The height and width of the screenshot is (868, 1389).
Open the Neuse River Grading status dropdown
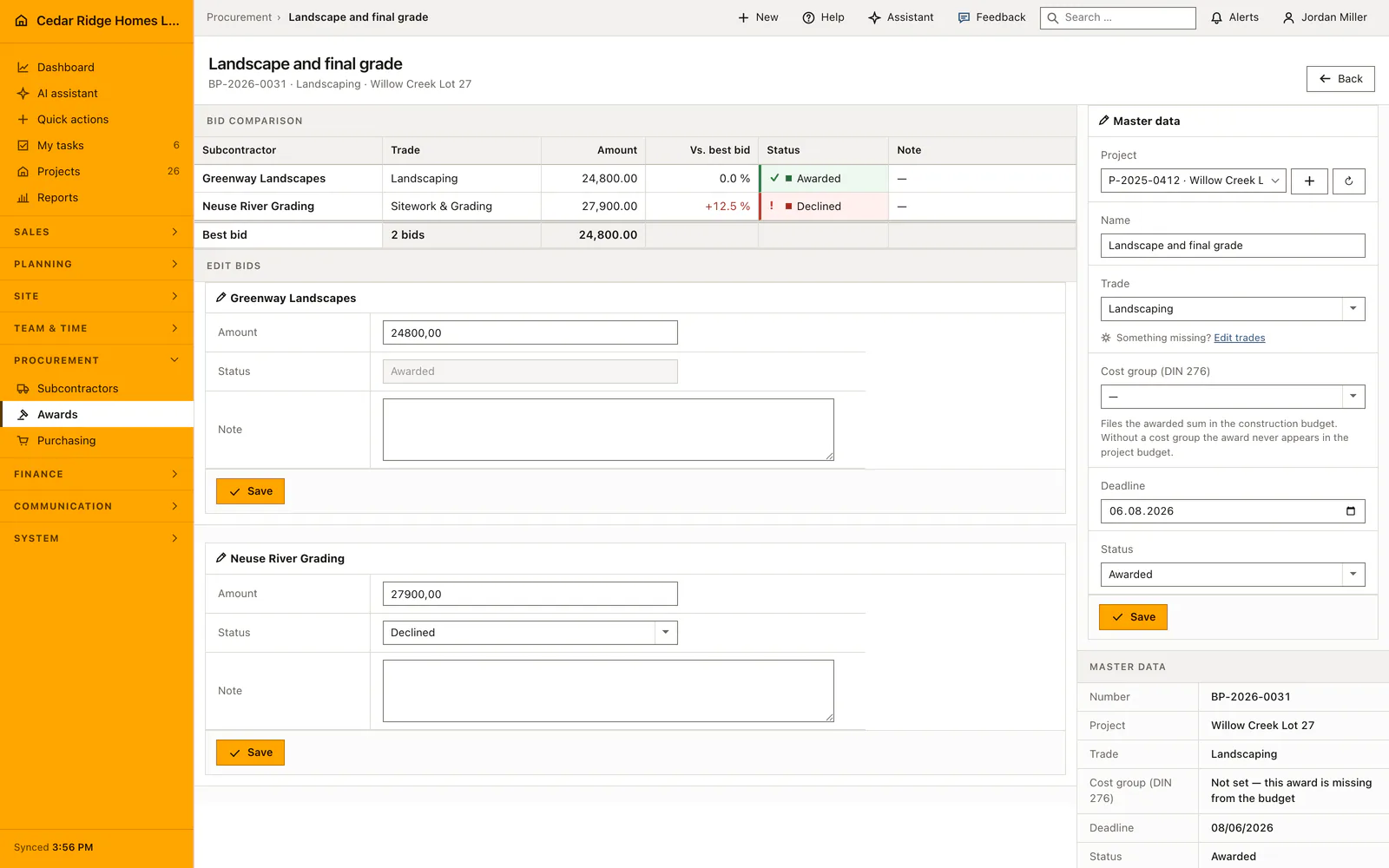click(x=530, y=633)
